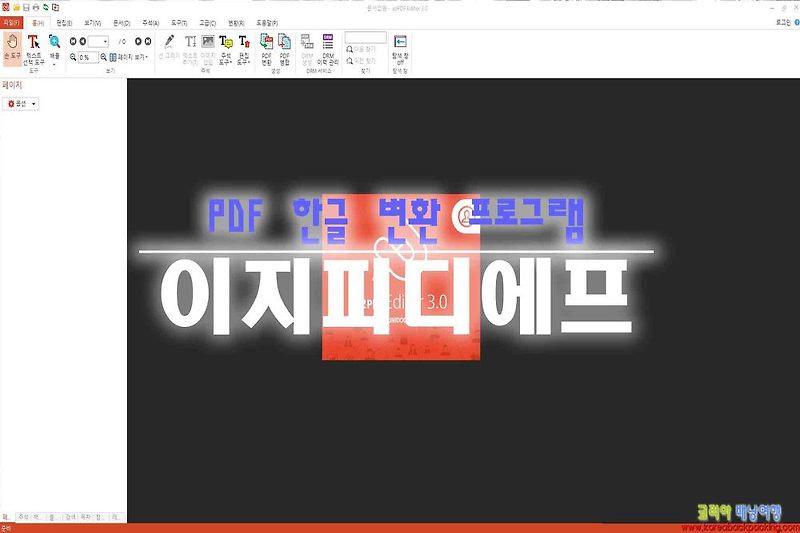
Task: Click the print icon in quick access bar
Action: click(x=36, y=8)
